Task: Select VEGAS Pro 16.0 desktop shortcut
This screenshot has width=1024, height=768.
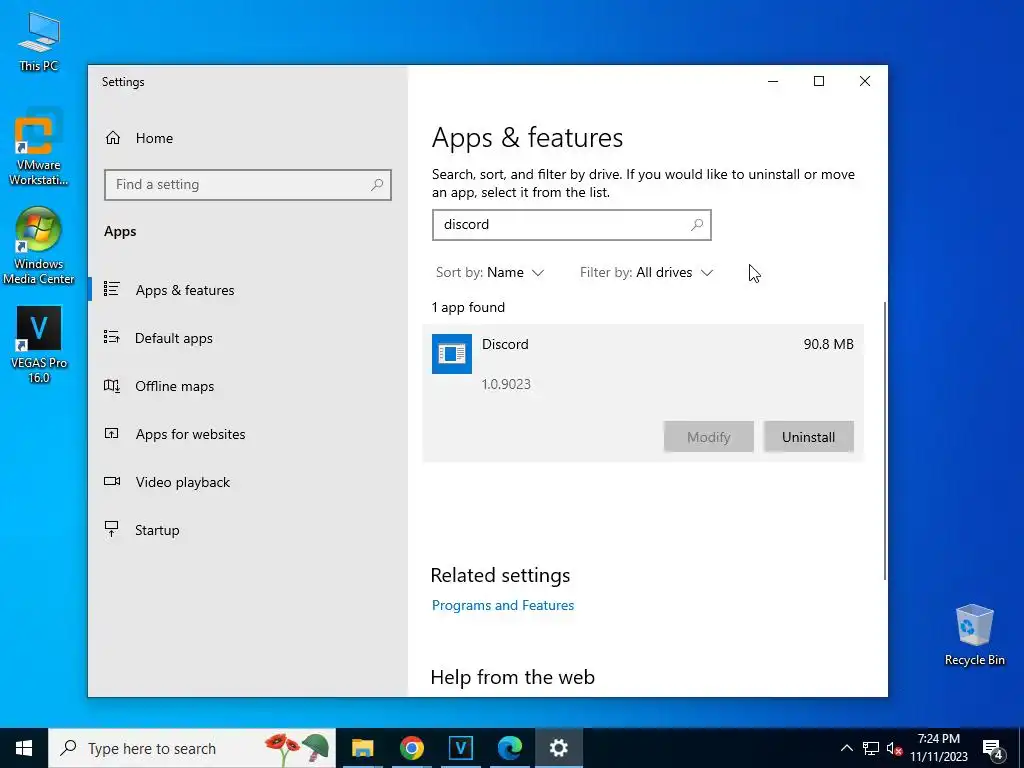Action: (x=39, y=345)
